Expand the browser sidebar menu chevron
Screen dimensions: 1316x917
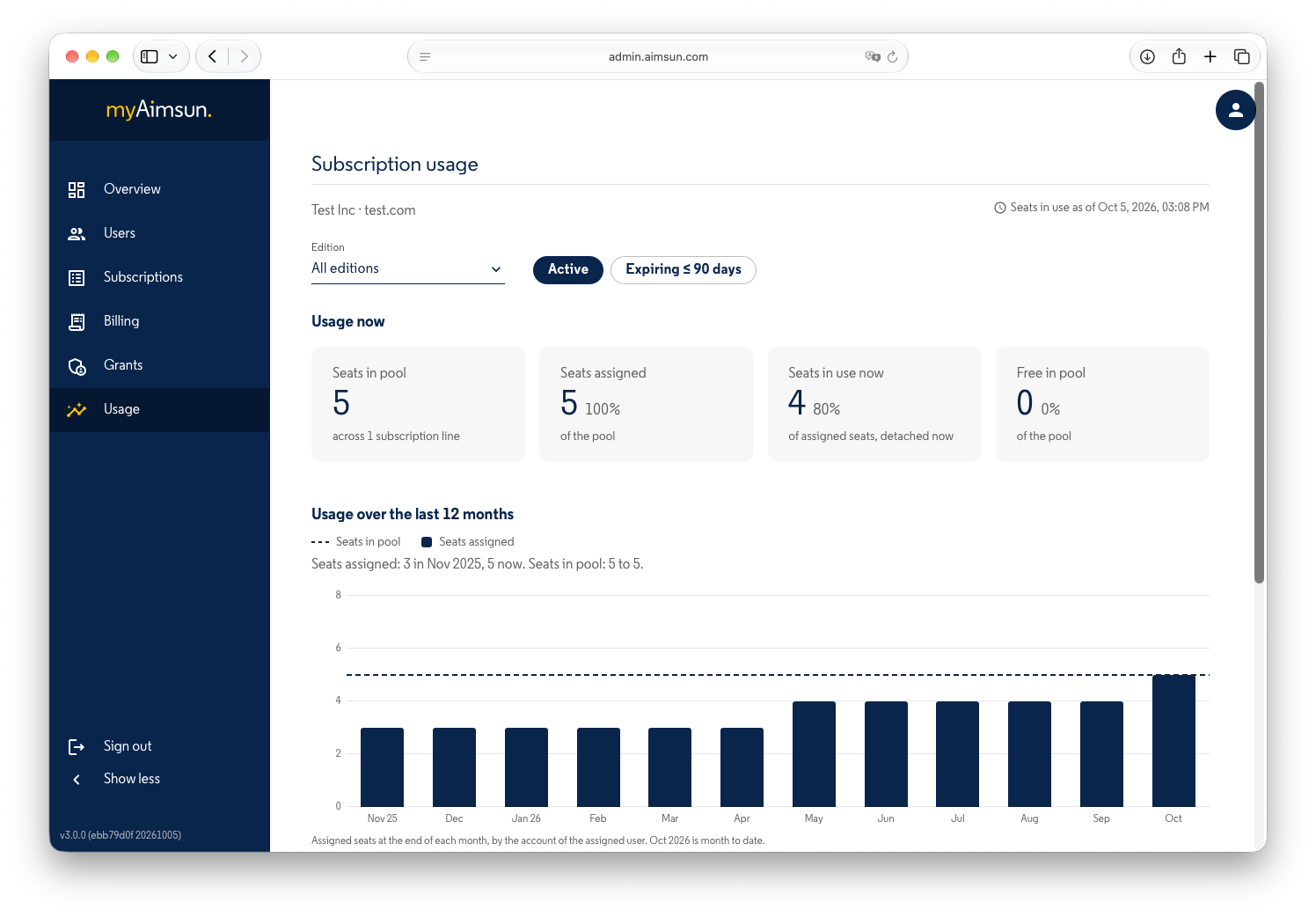tap(173, 56)
